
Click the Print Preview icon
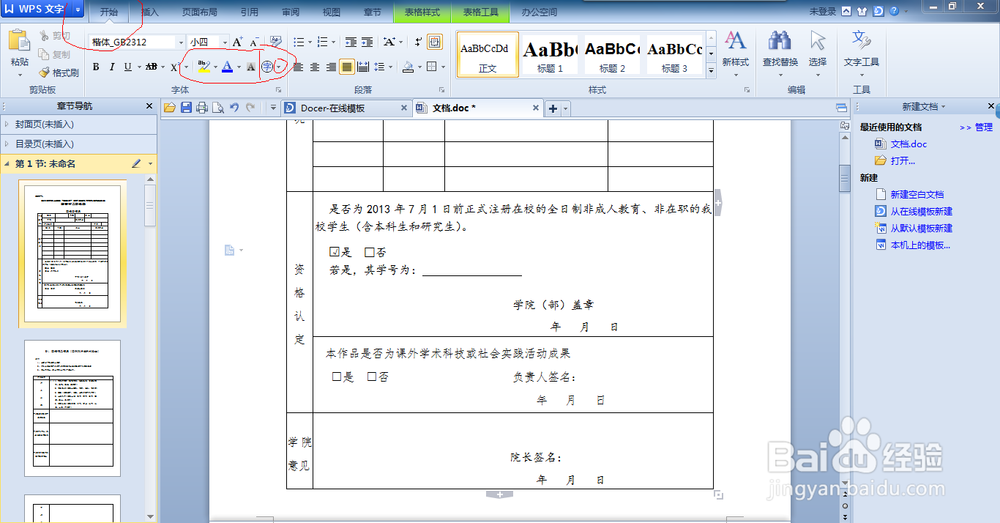(218, 108)
